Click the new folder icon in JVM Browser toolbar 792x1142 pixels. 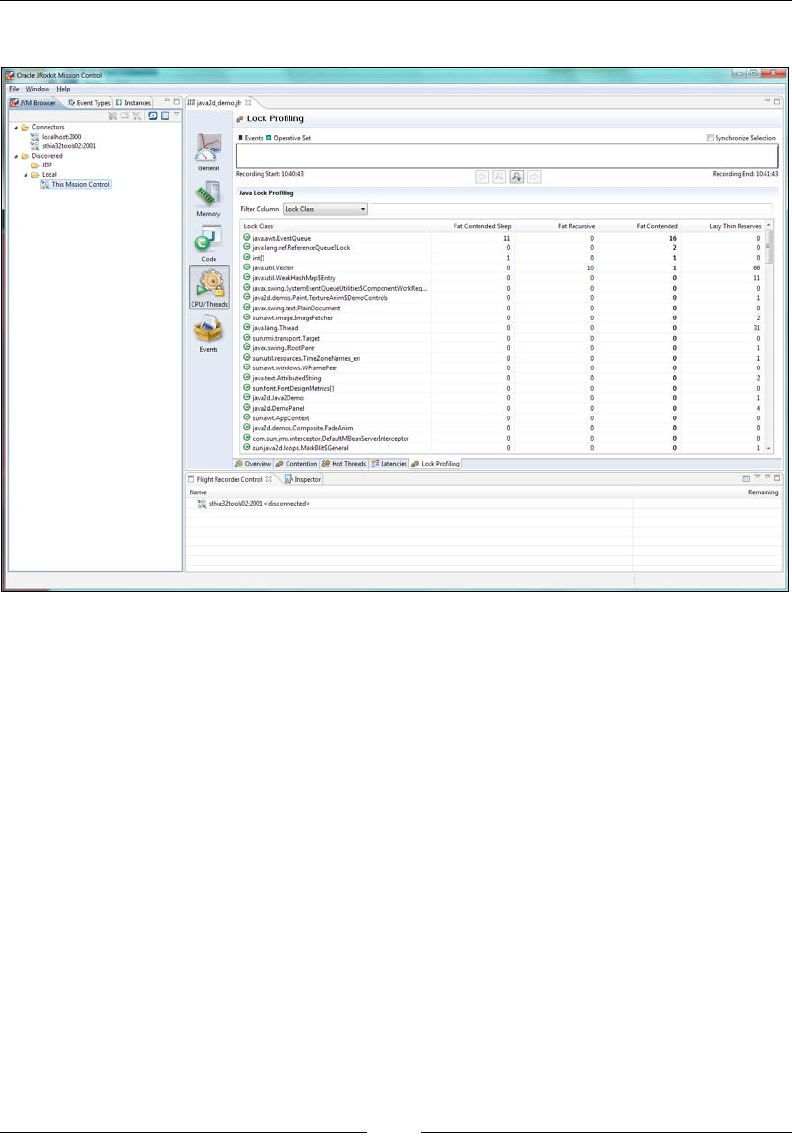point(125,115)
